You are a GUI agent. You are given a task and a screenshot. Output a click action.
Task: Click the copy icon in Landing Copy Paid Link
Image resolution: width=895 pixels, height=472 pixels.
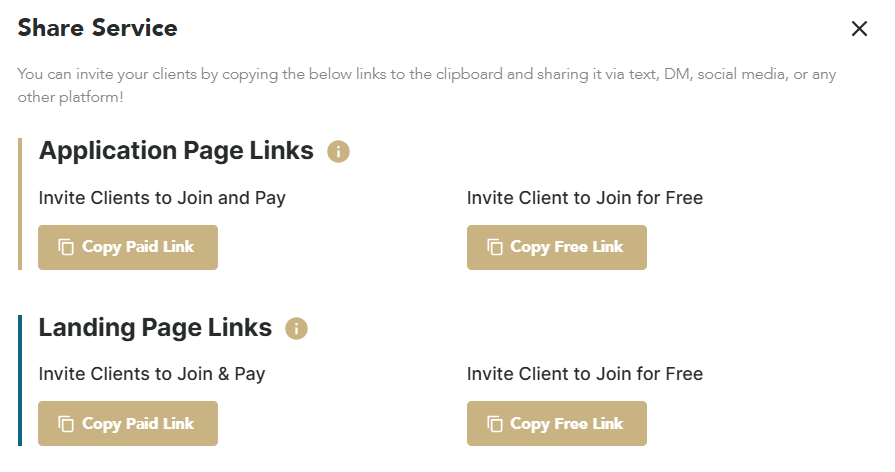pyautogui.click(x=66, y=424)
